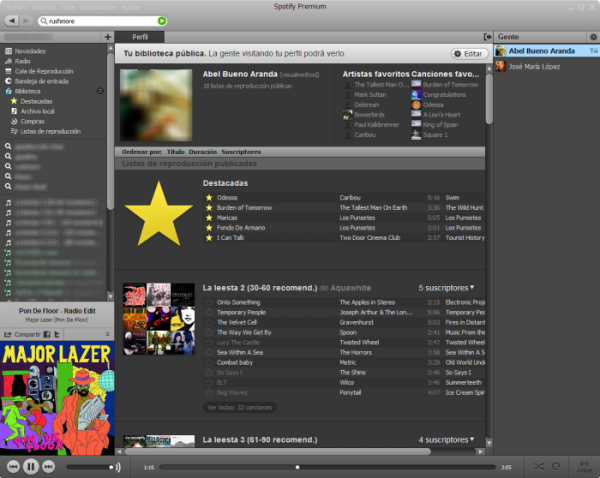Sort playlists by Duración
Image resolution: width=600 pixels, height=478 pixels.
pos(202,152)
